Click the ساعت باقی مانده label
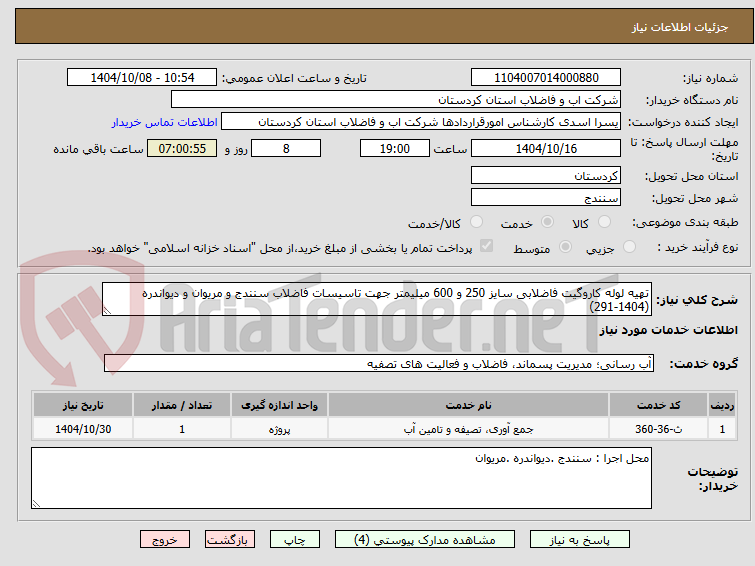Image resolution: width=755 pixels, height=566 pixels. click(x=98, y=149)
